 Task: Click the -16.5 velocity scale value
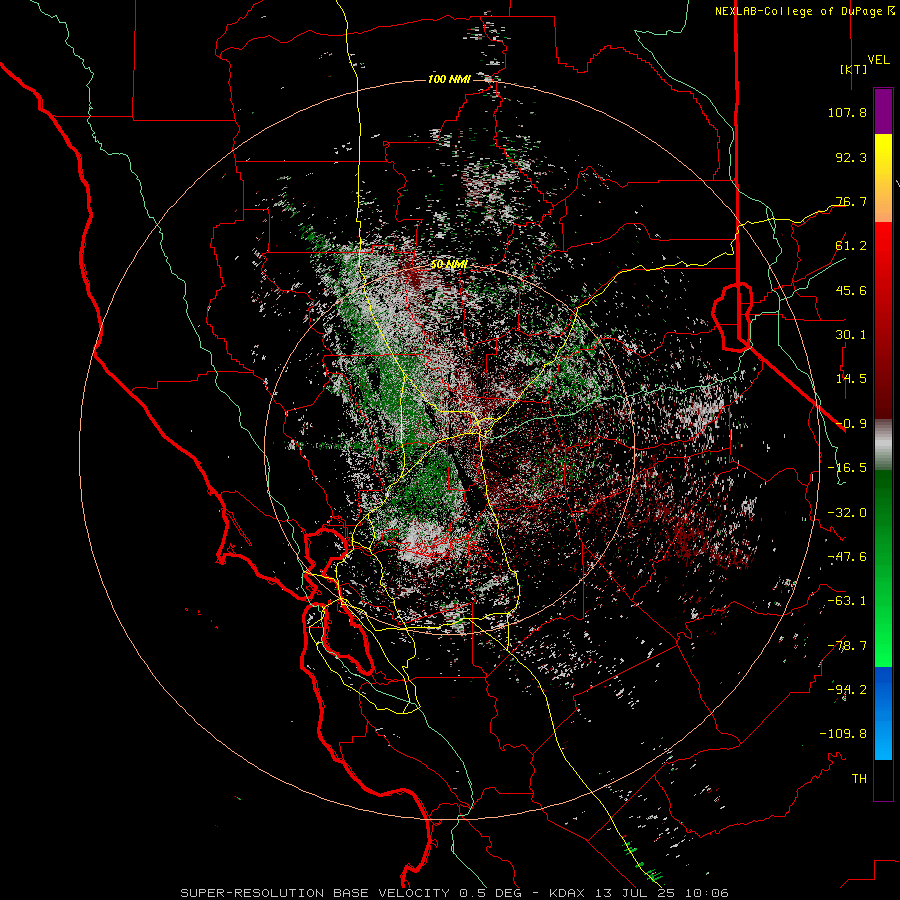847,468
